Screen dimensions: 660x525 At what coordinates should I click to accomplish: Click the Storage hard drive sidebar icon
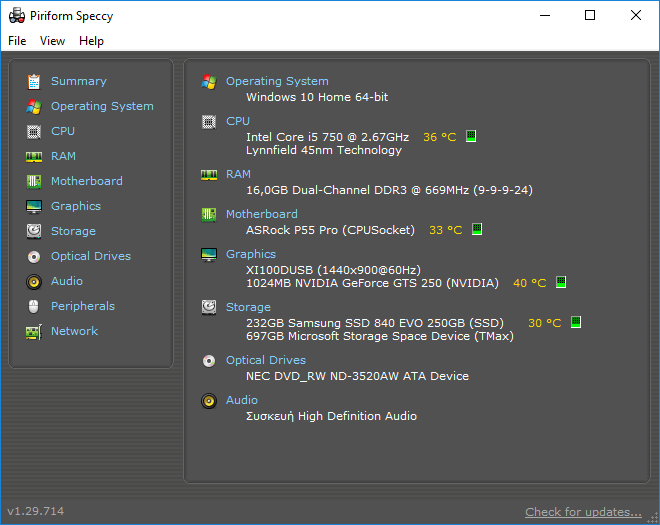point(34,231)
